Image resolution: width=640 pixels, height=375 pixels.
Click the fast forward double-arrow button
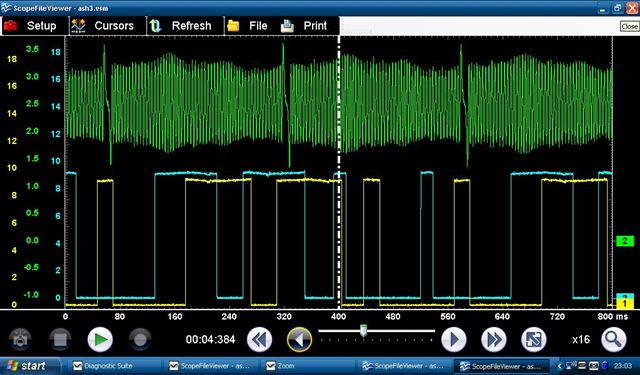tap(494, 339)
